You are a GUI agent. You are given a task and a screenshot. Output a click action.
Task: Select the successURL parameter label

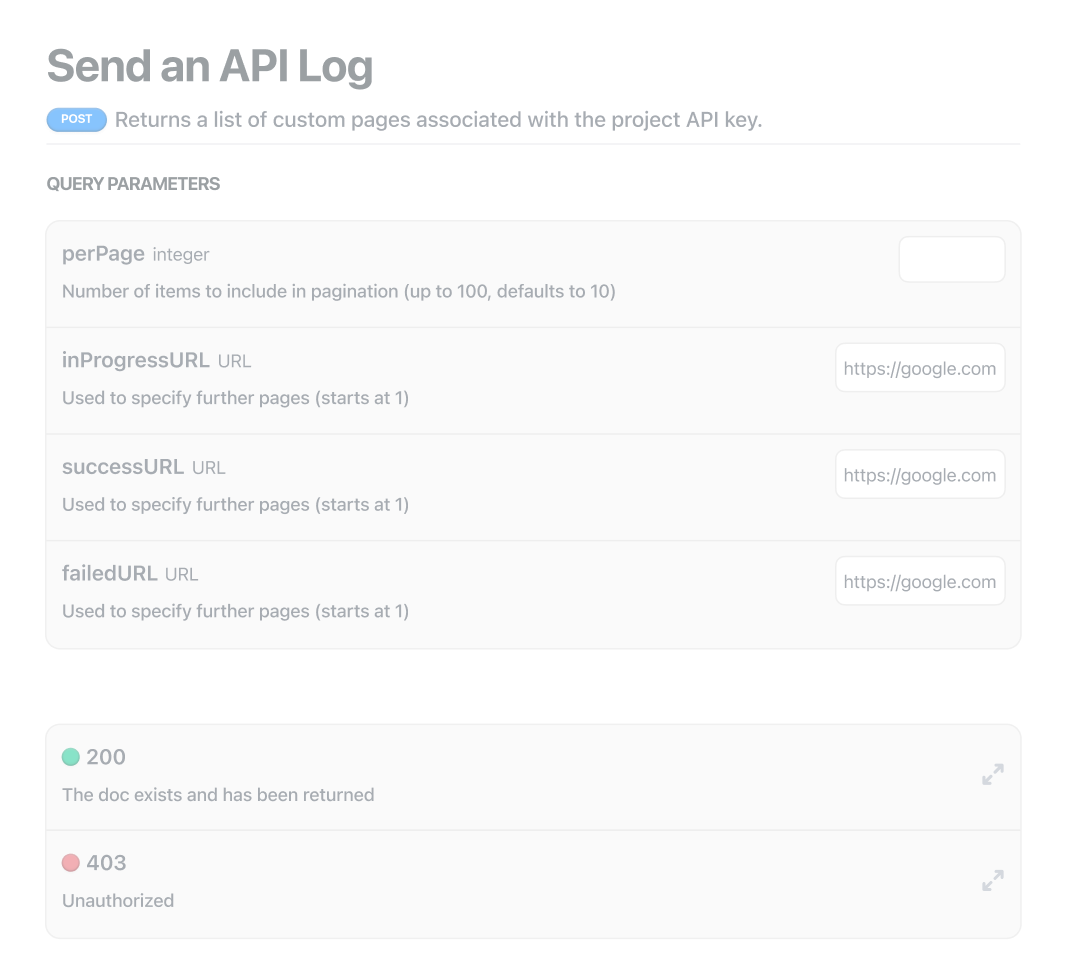click(x=122, y=467)
